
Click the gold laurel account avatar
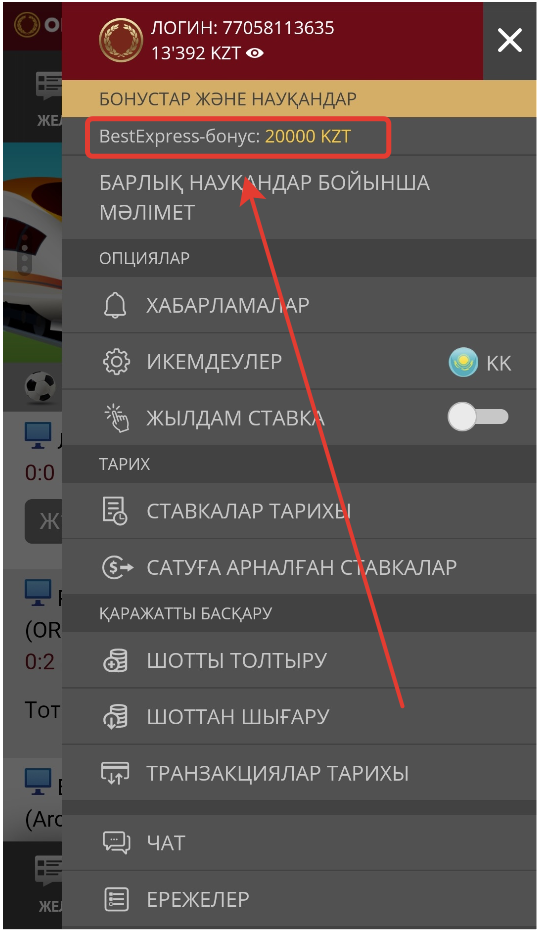coord(121,40)
